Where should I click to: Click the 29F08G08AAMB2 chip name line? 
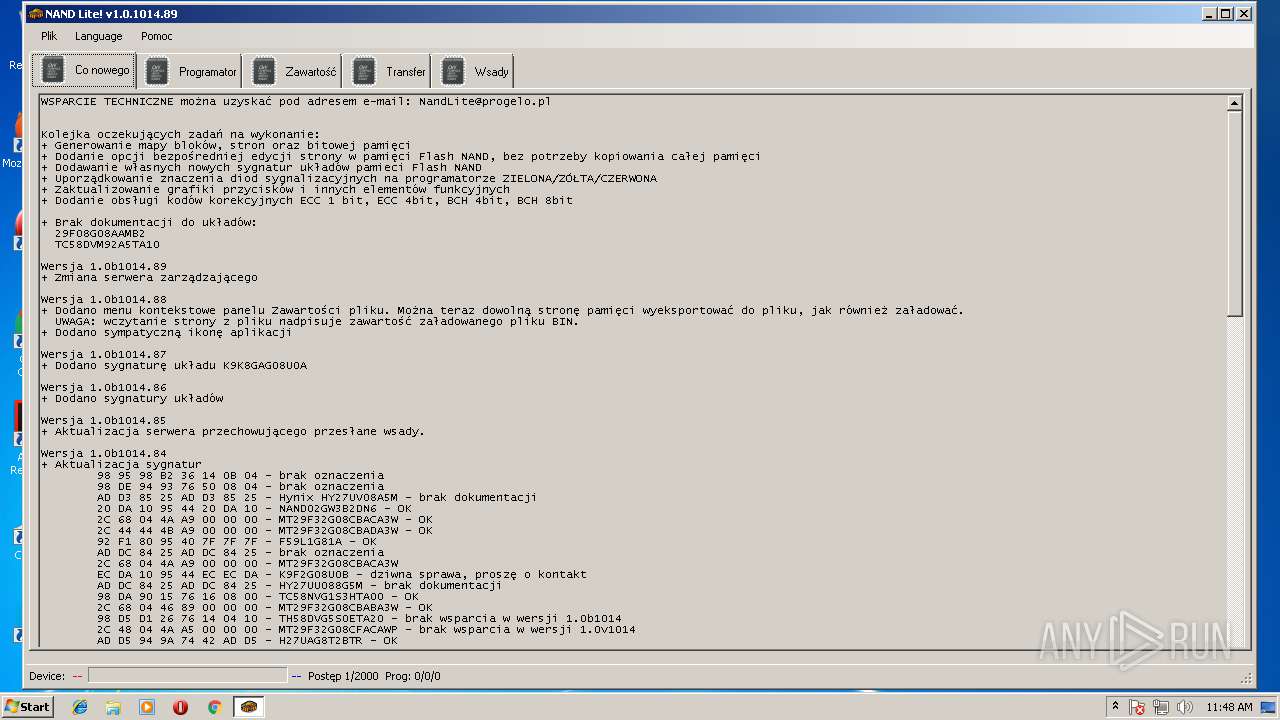coord(100,234)
